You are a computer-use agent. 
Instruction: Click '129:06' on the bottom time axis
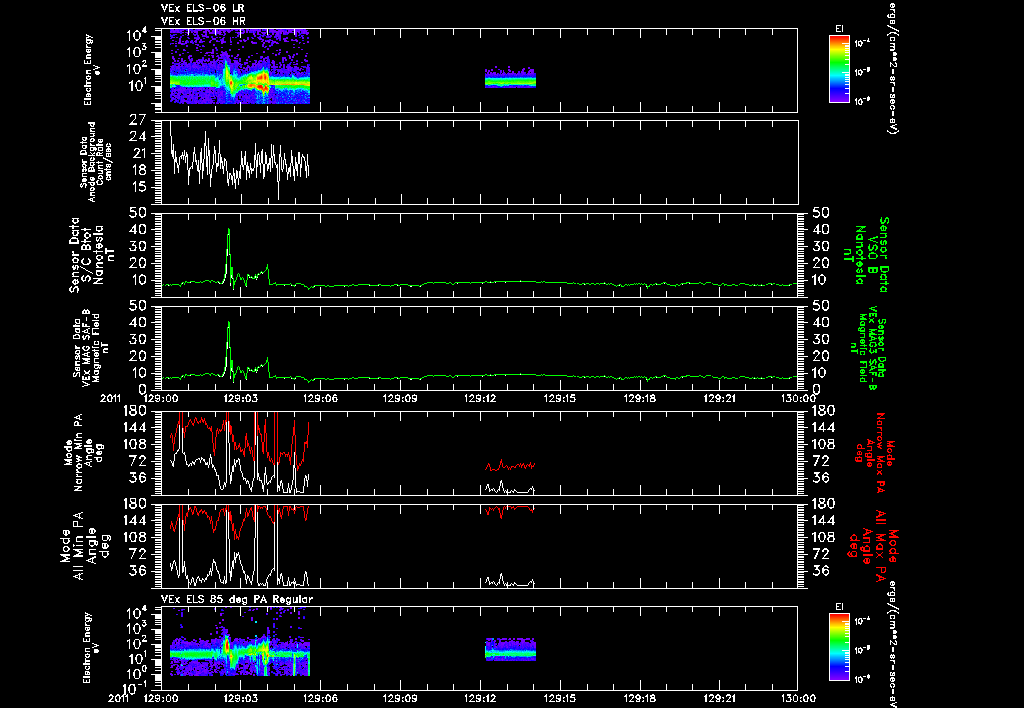pos(320,698)
